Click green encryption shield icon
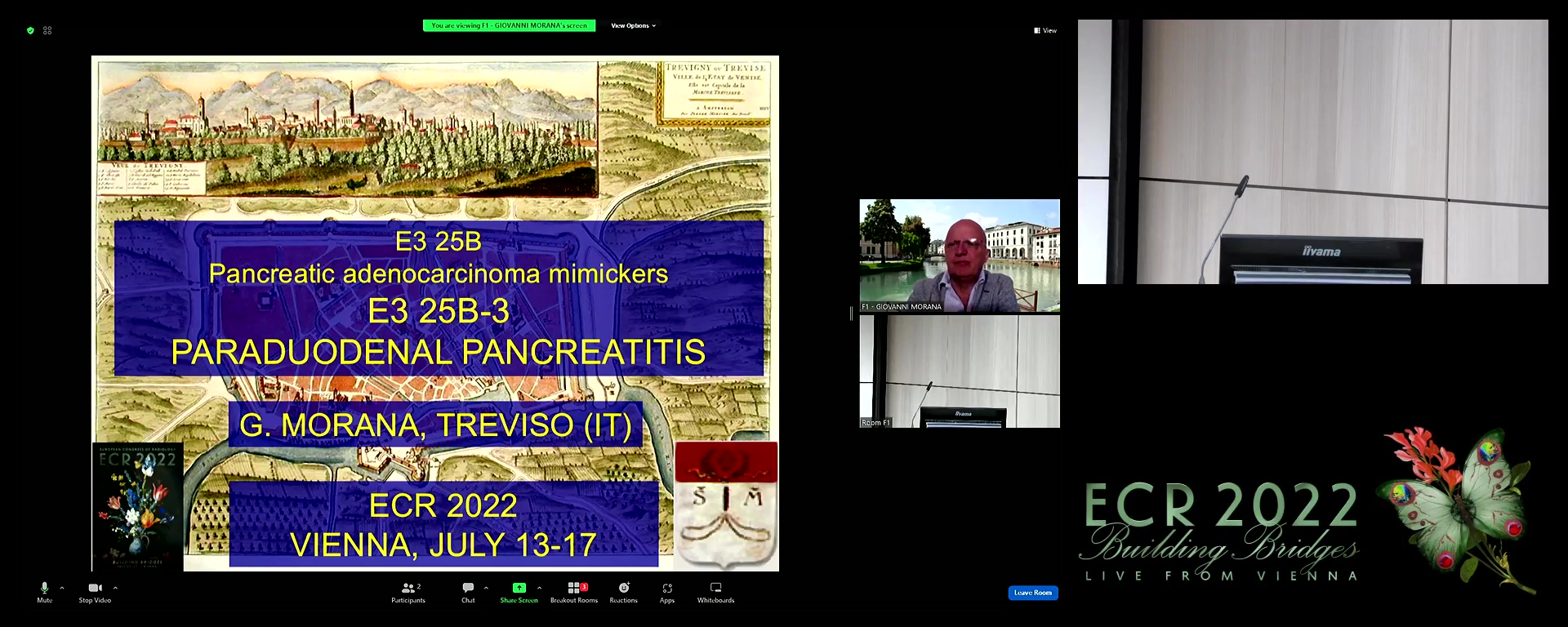 pyautogui.click(x=30, y=30)
